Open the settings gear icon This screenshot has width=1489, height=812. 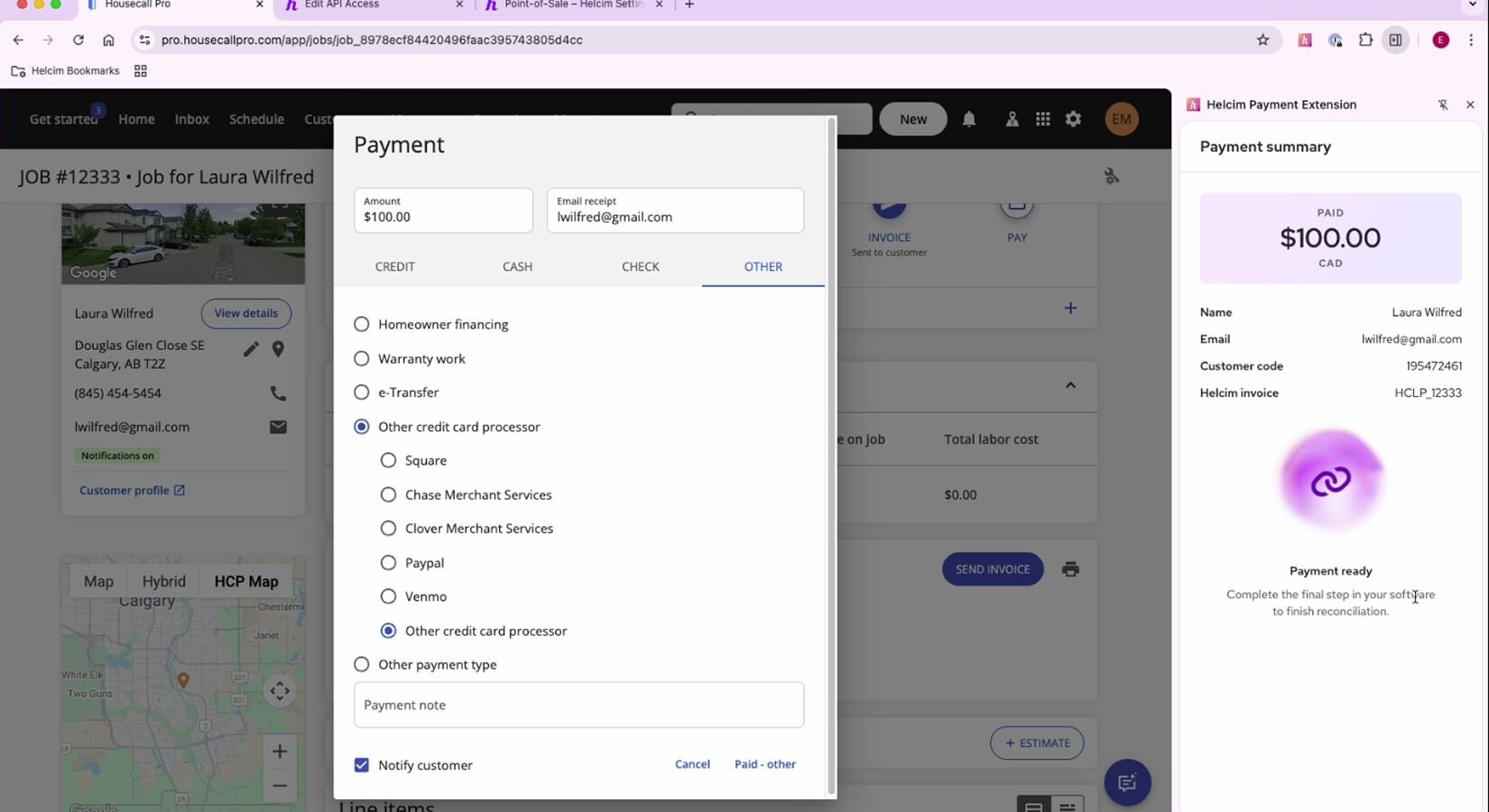[1073, 119]
